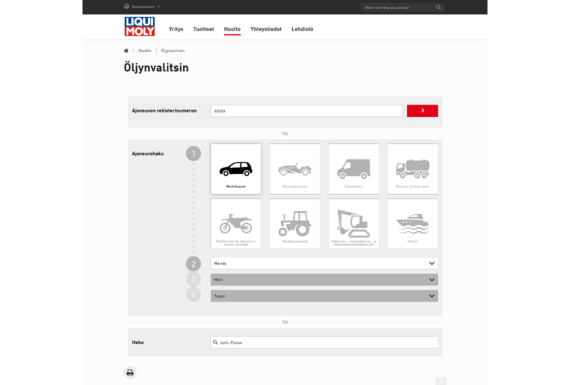This screenshot has width=570, height=385.
Task: Click the printer icon below search
Action: tap(130, 372)
